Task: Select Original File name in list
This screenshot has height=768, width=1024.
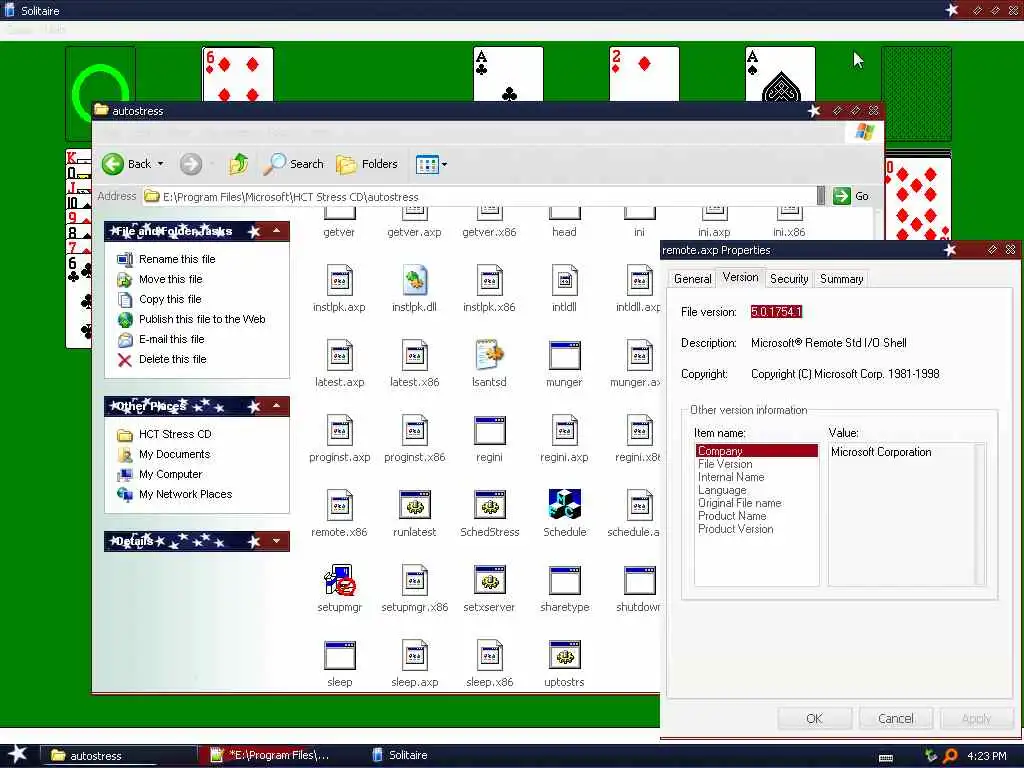Action: click(739, 503)
